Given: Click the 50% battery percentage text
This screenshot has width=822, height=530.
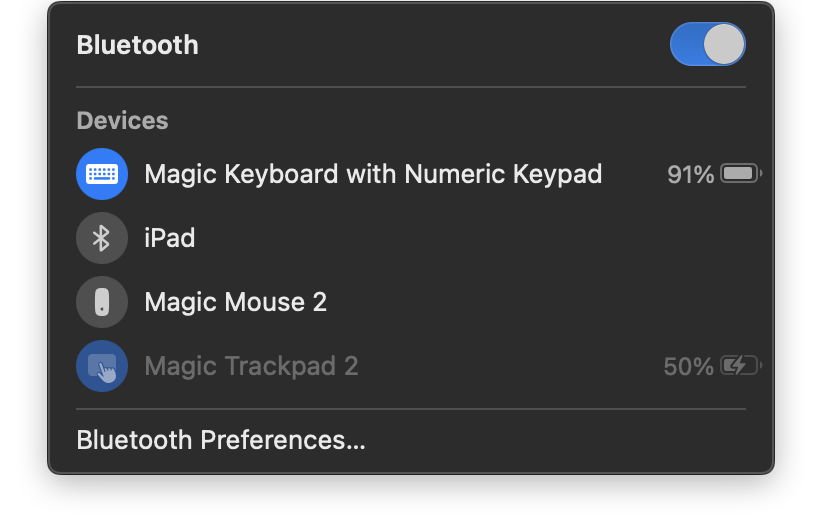Looking at the screenshot, I should 688,367.
